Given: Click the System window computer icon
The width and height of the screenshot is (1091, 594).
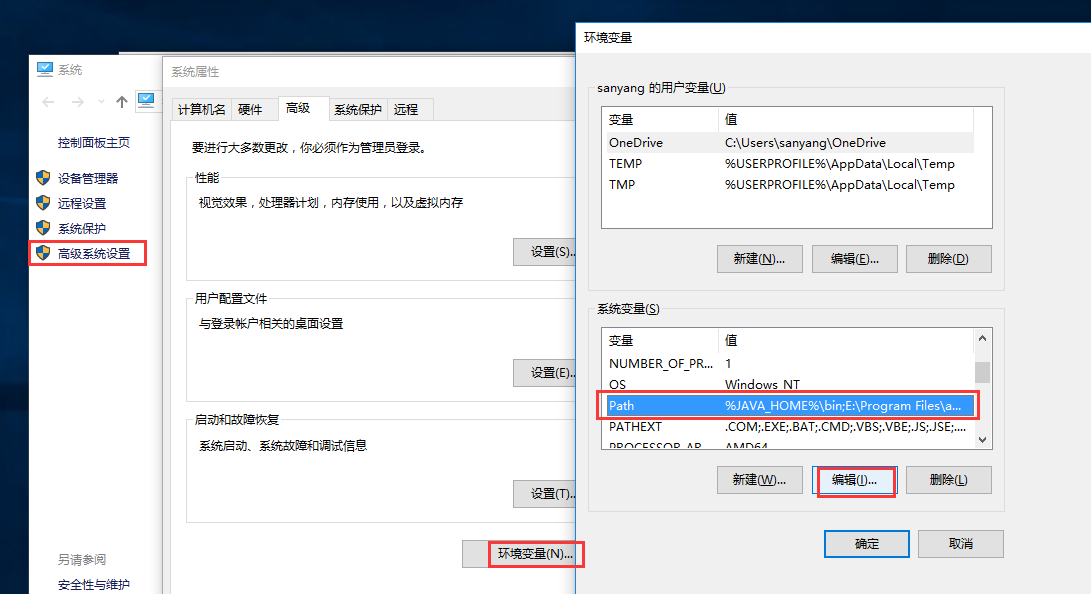Looking at the screenshot, I should coord(45,69).
